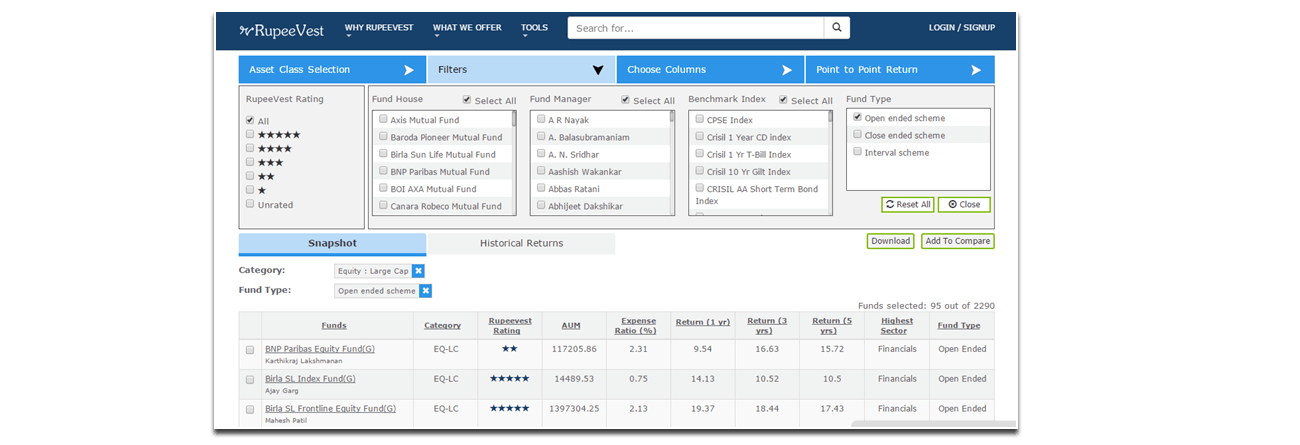The image size is (1300, 445).
Task: Check the three-star rating checkbox
Action: tap(250, 162)
